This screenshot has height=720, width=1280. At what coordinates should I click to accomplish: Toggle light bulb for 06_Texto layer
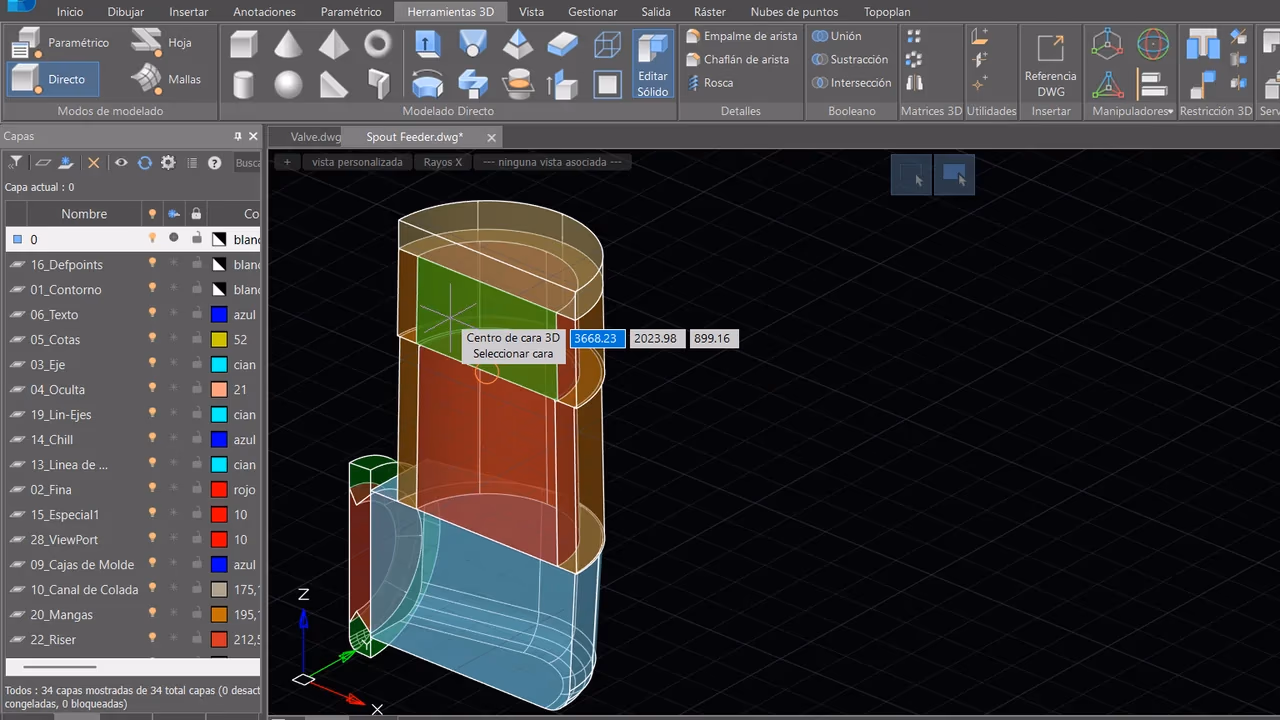point(152,314)
